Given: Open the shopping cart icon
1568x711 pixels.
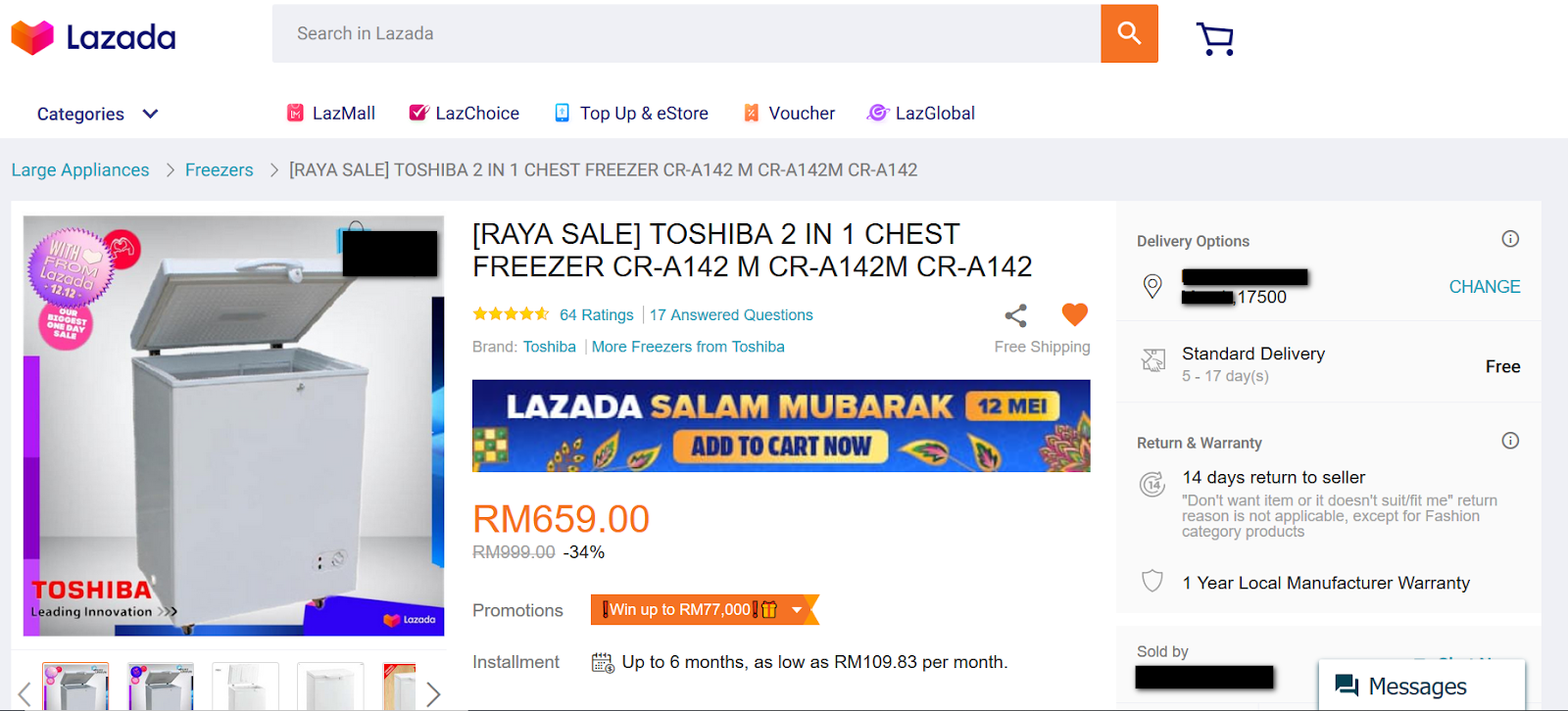Looking at the screenshot, I should [x=1215, y=38].
